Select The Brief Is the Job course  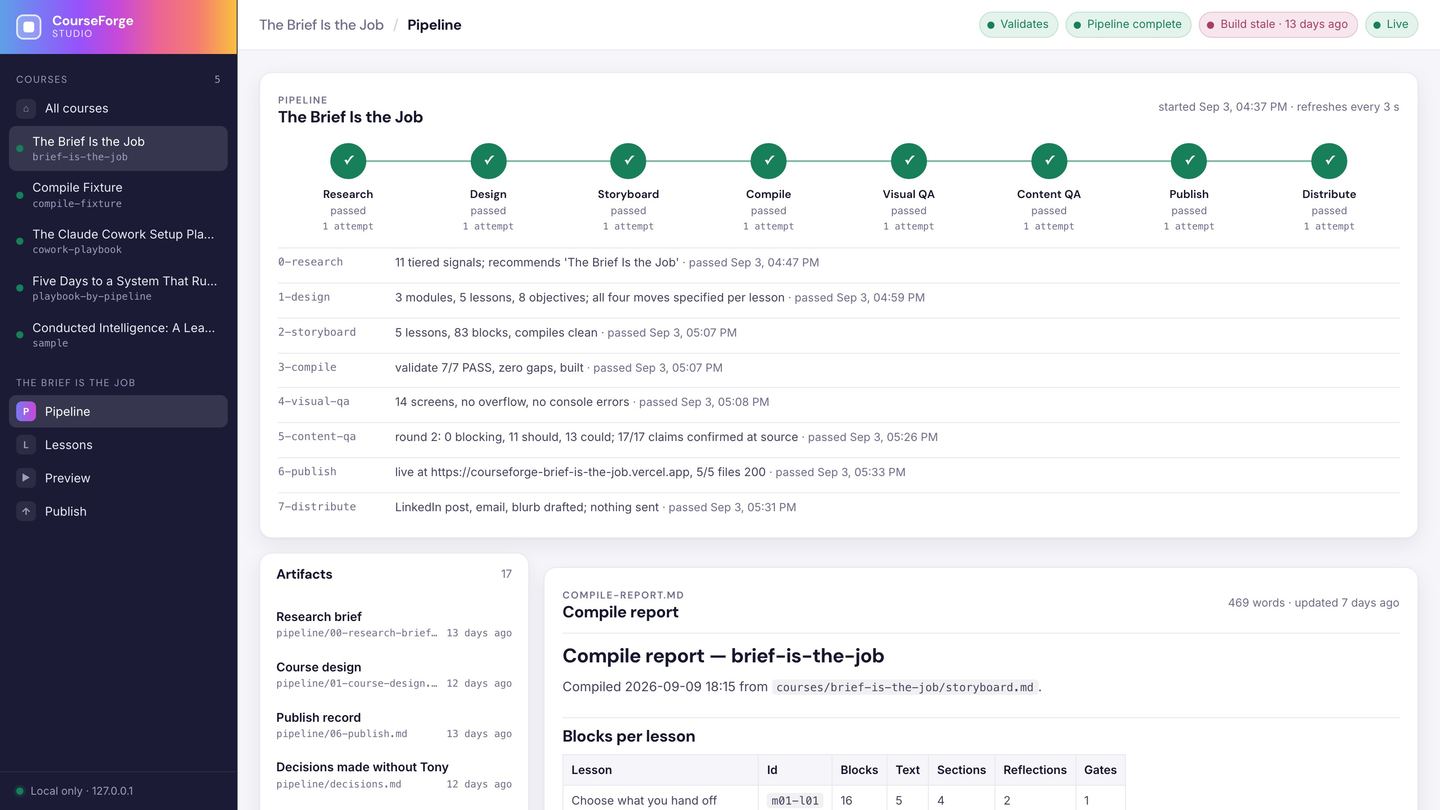point(118,148)
